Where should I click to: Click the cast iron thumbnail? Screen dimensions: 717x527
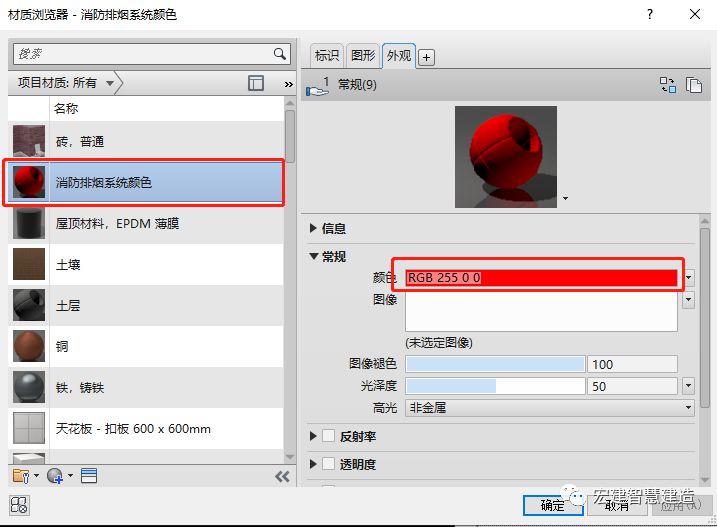point(29,387)
